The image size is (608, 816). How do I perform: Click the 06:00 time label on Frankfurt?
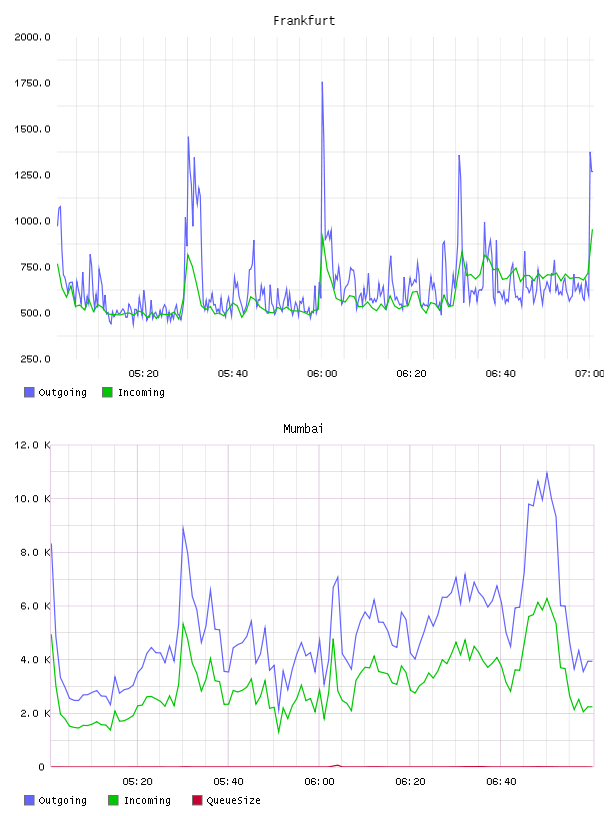[x=322, y=374]
